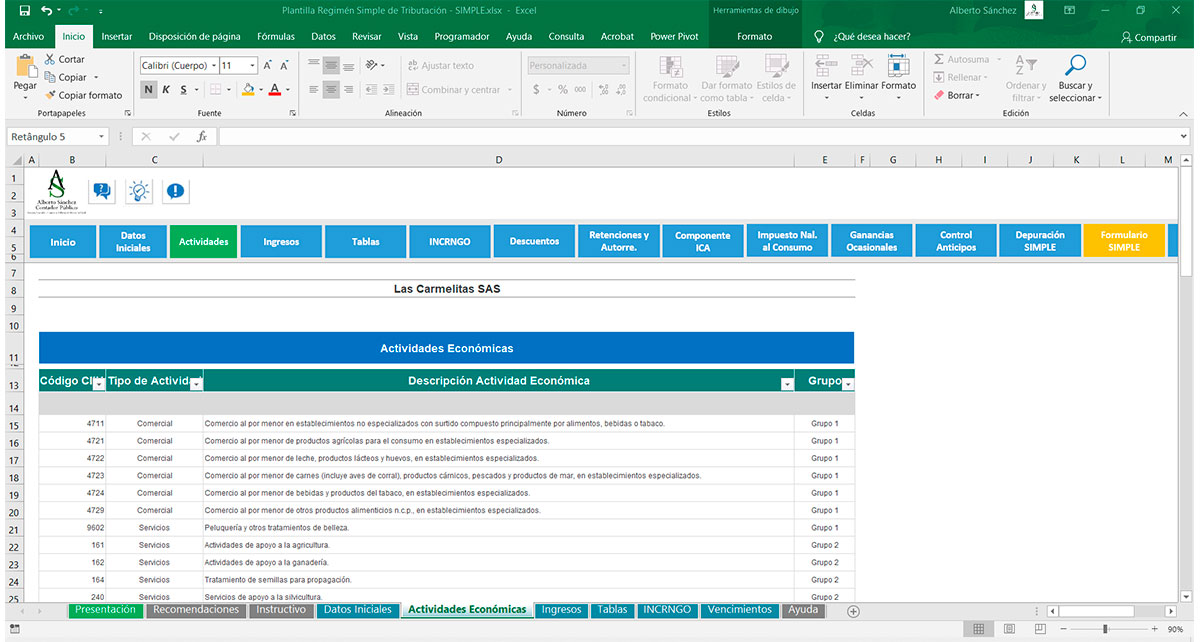Switch to the Fórmulas ribbon tab
The width and height of the screenshot is (1200, 642).
tap(276, 36)
